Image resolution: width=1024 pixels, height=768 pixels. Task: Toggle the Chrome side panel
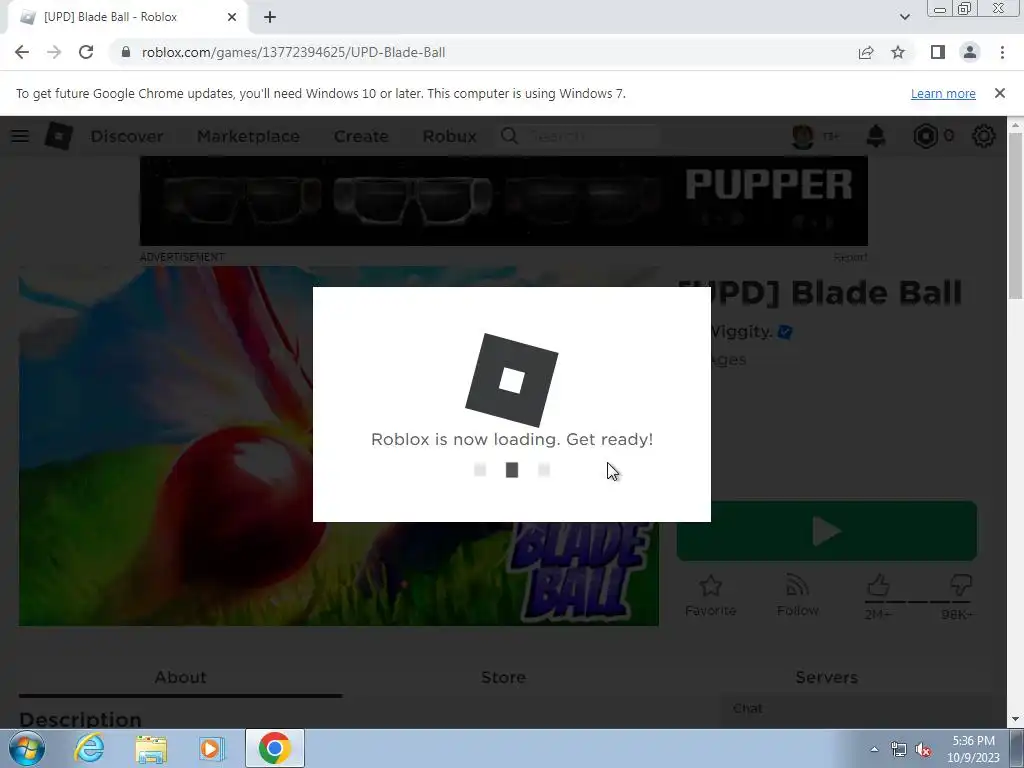point(938,52)
